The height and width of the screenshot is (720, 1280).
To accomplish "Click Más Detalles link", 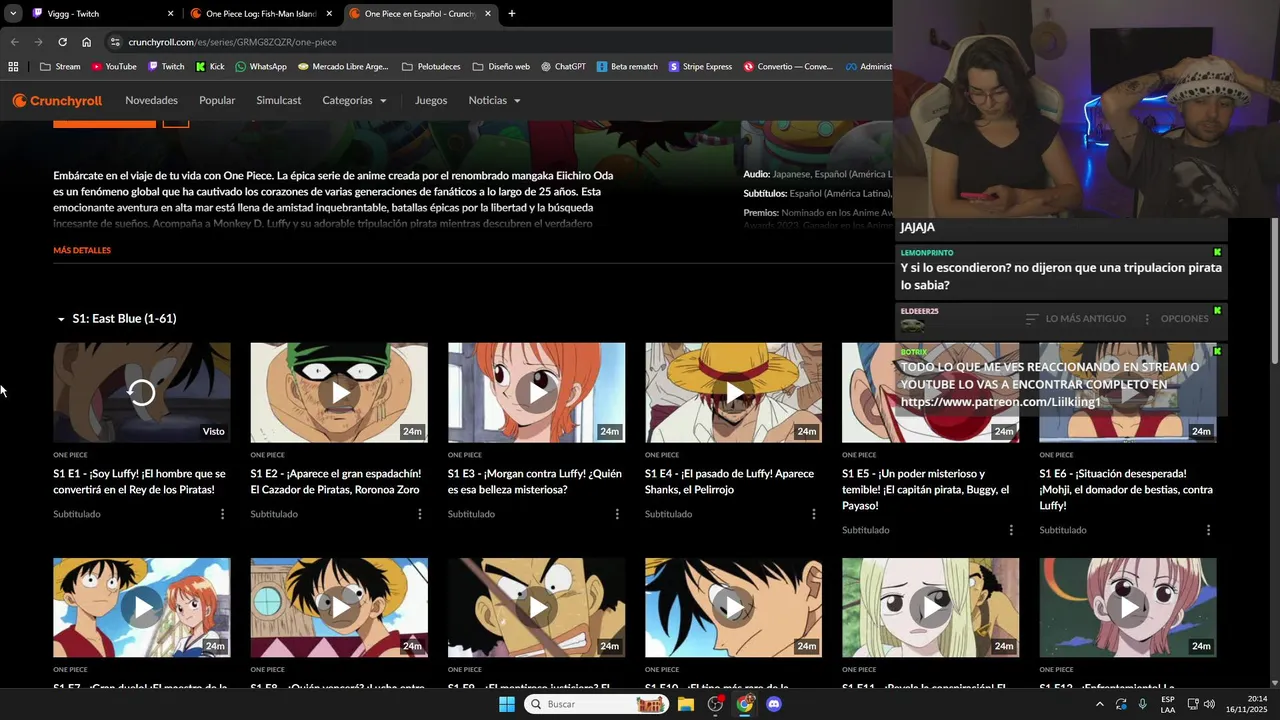I will (82, 250).
